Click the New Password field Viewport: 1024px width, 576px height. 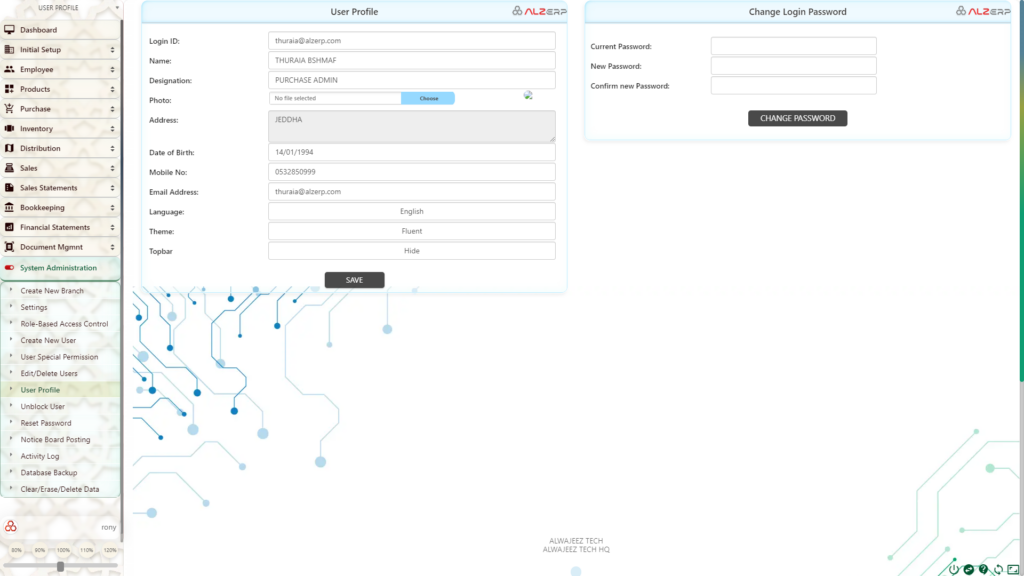click(793, 65)
